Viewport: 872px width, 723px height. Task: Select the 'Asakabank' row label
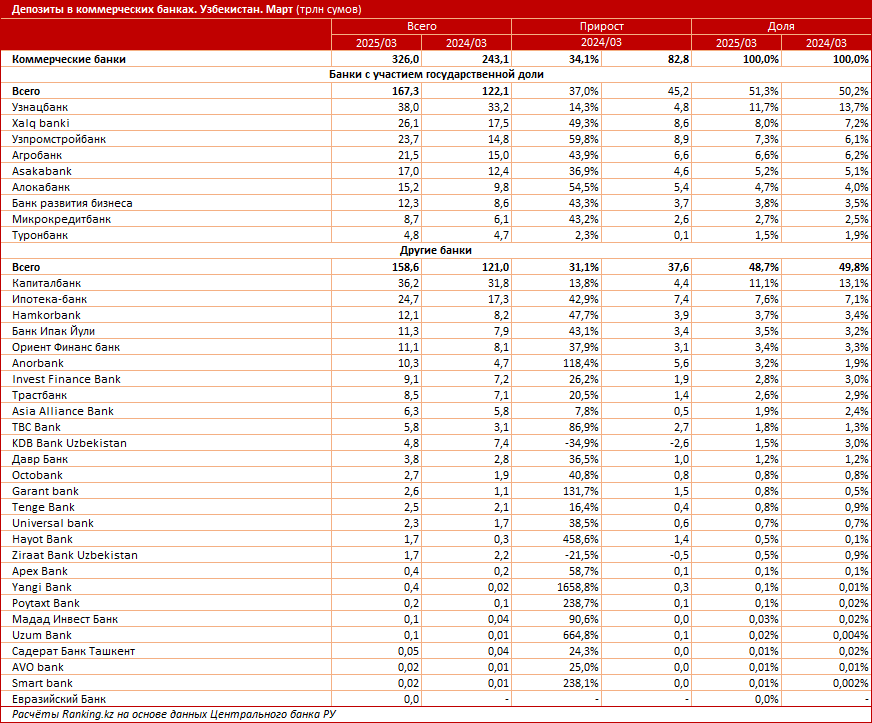42,171
